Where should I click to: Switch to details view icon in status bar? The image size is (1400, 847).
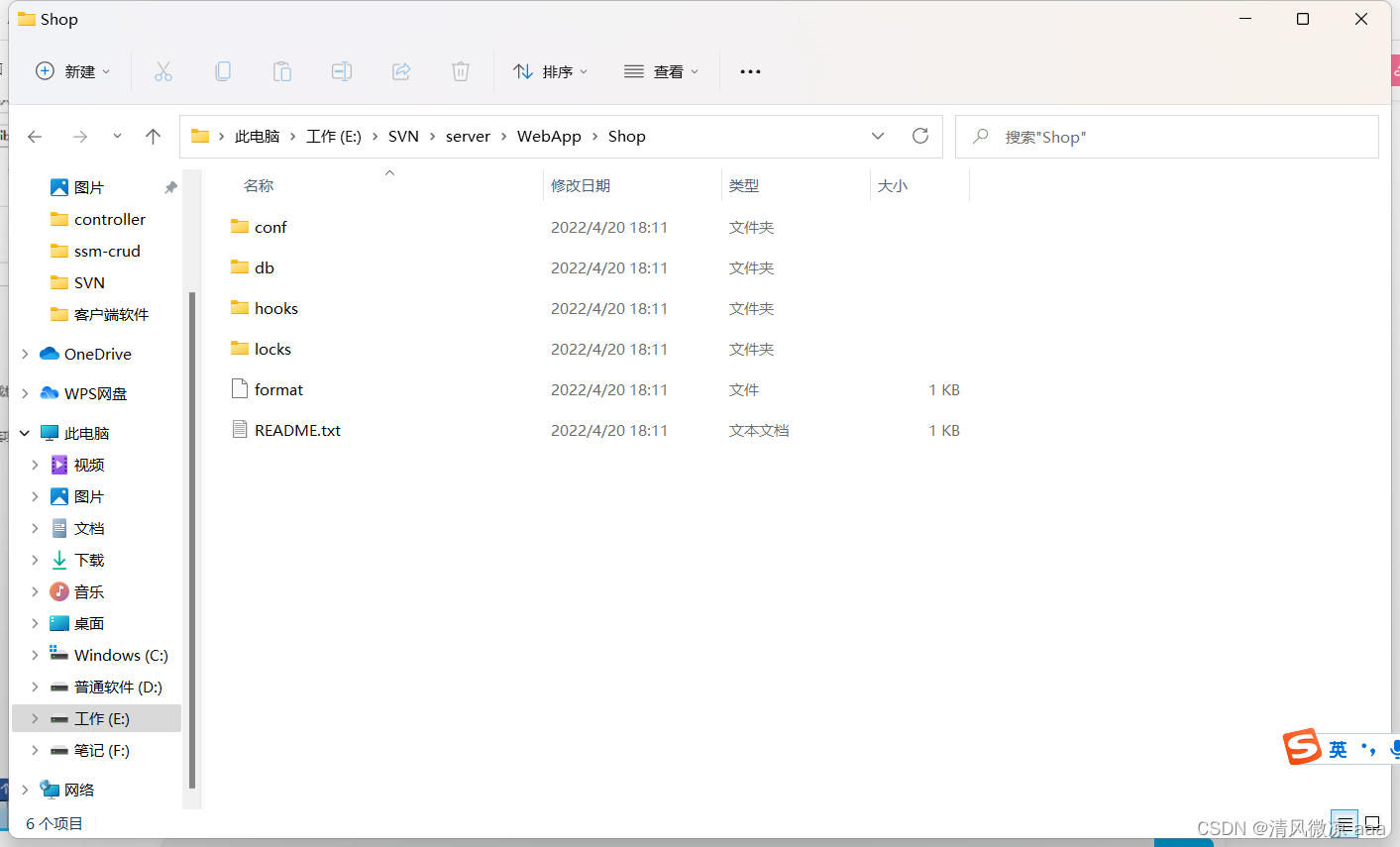click(x=1344, y=823)
